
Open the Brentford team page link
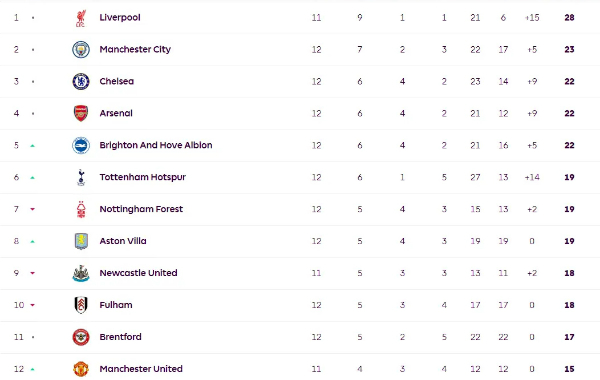(x=120, y=337)
